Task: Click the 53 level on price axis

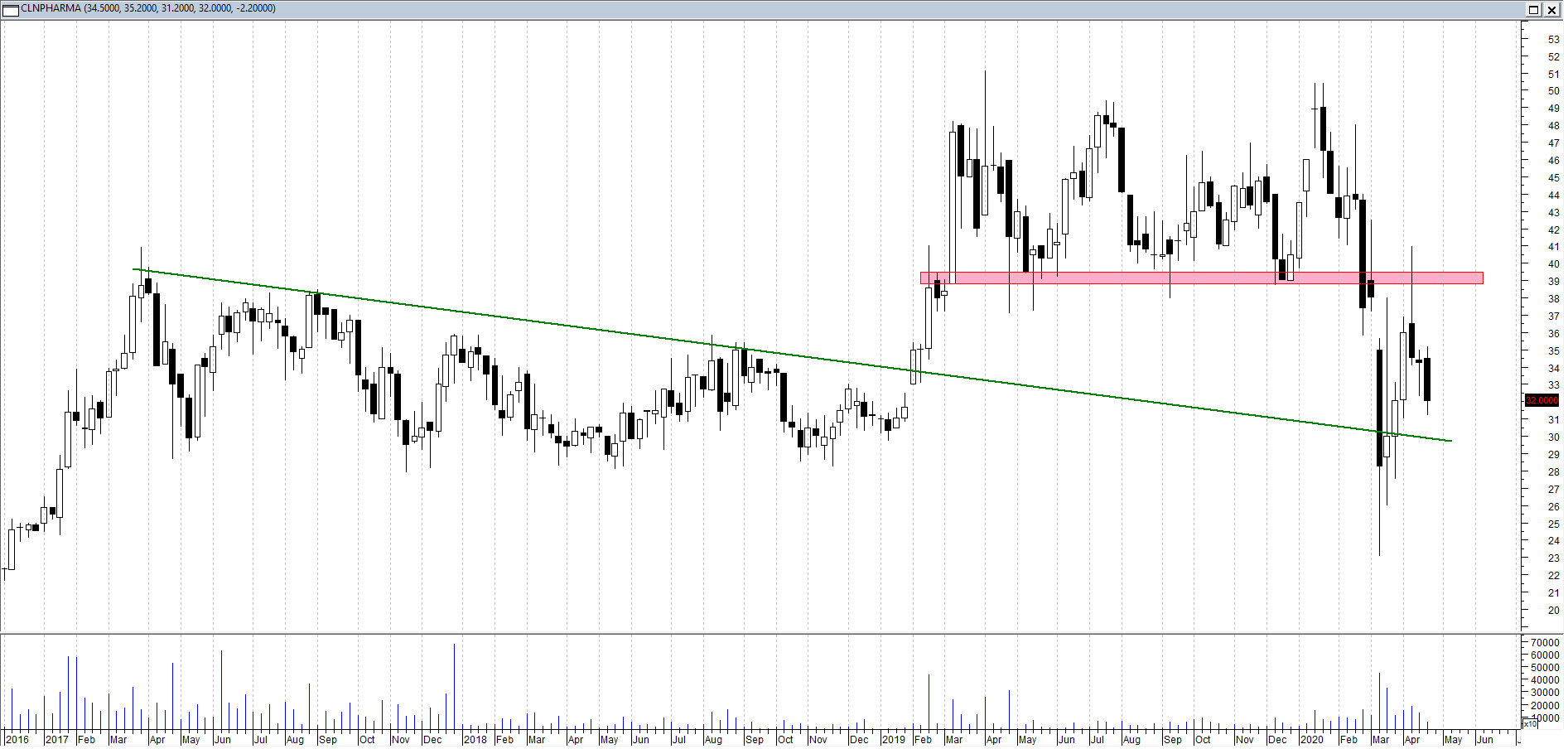Action: coord(1553,40)
